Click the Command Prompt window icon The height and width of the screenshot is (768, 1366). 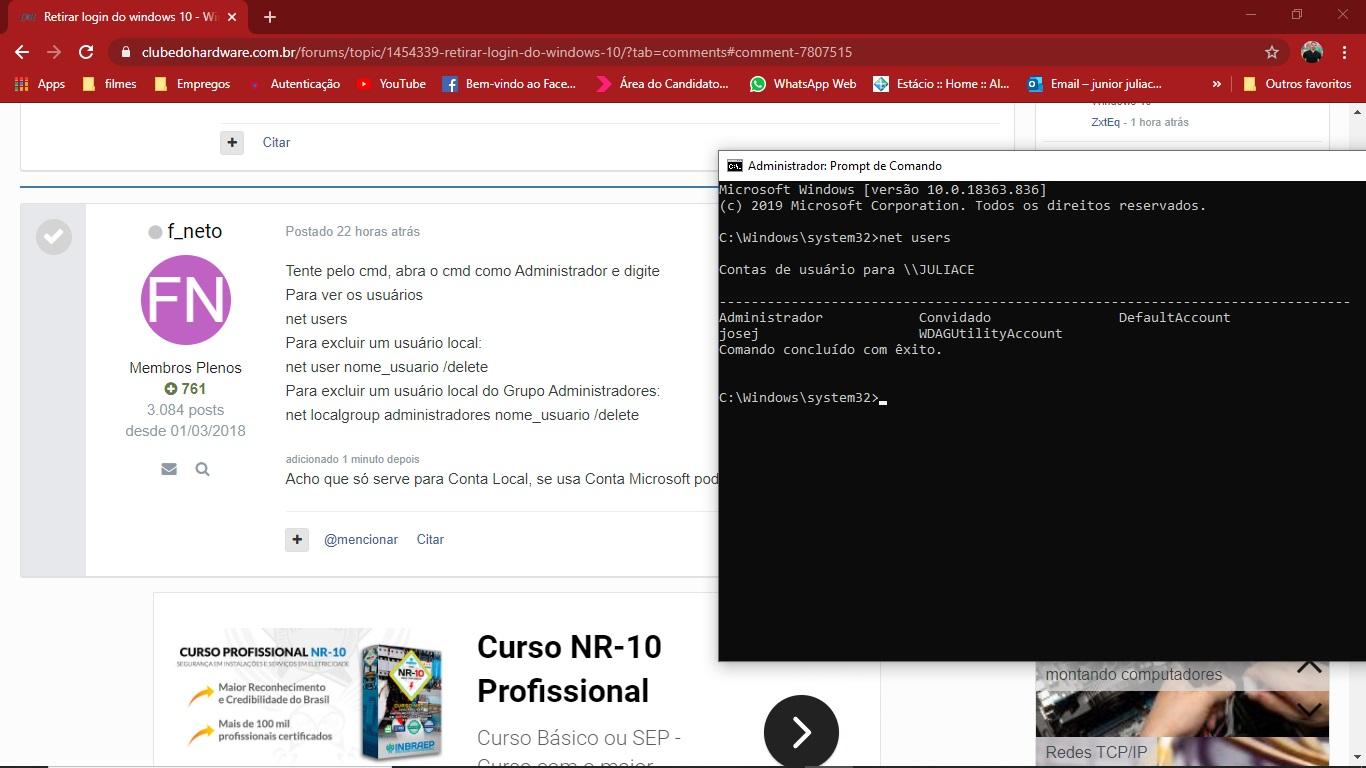coord(735,166)
